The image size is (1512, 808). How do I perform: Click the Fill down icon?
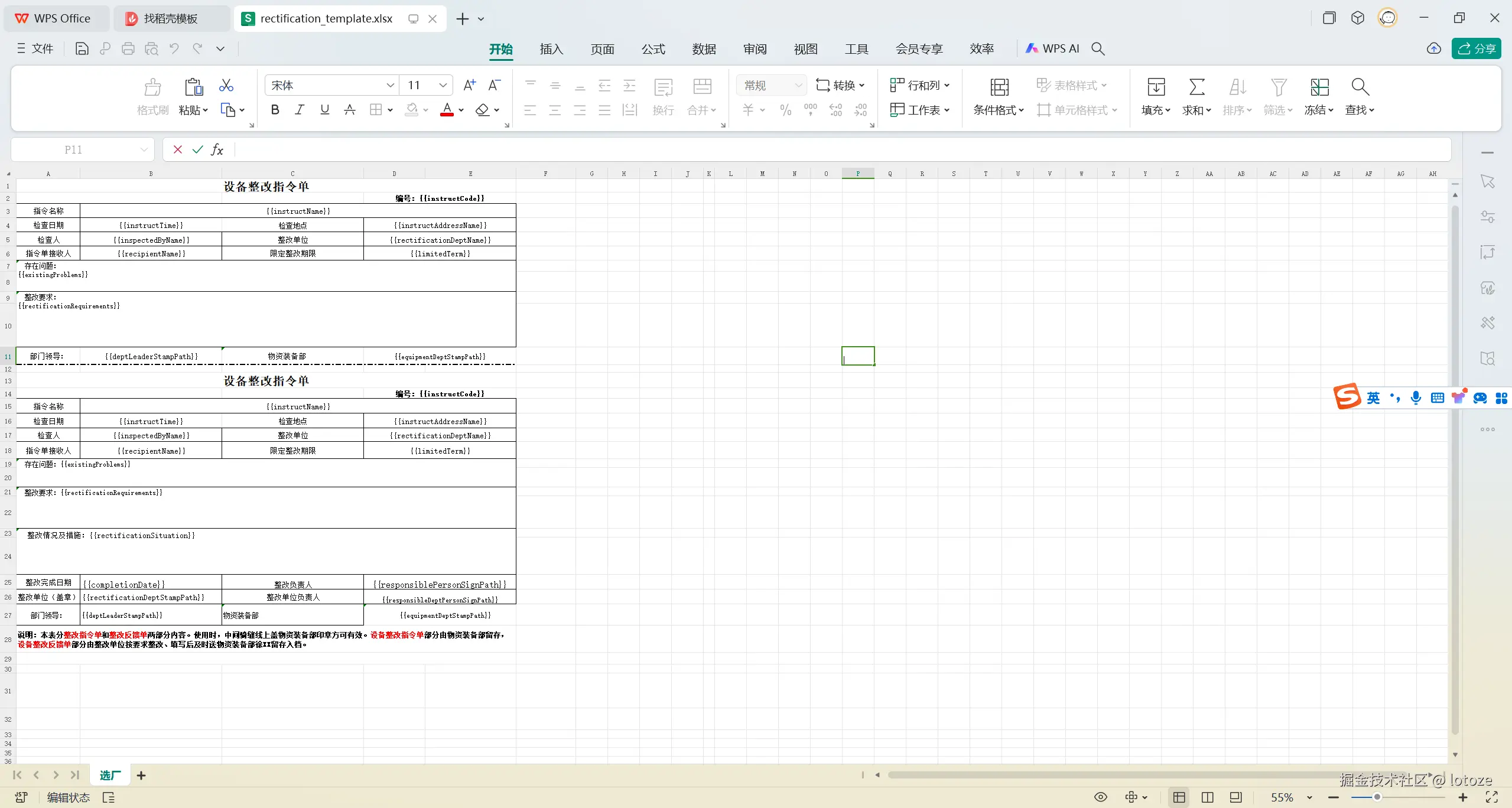tap(1156, 87)
